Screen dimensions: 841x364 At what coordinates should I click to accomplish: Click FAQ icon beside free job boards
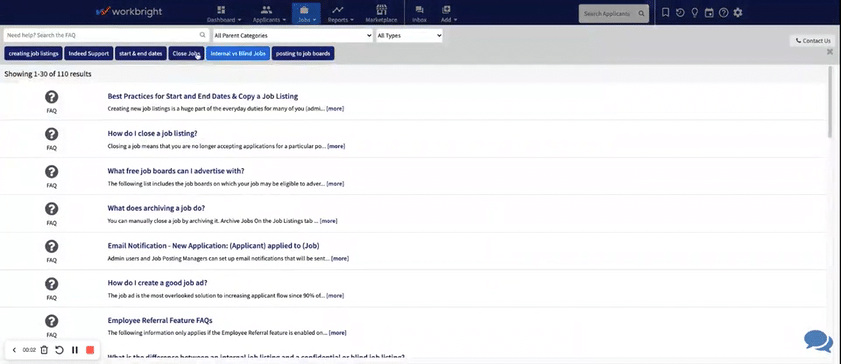[51, 172]
